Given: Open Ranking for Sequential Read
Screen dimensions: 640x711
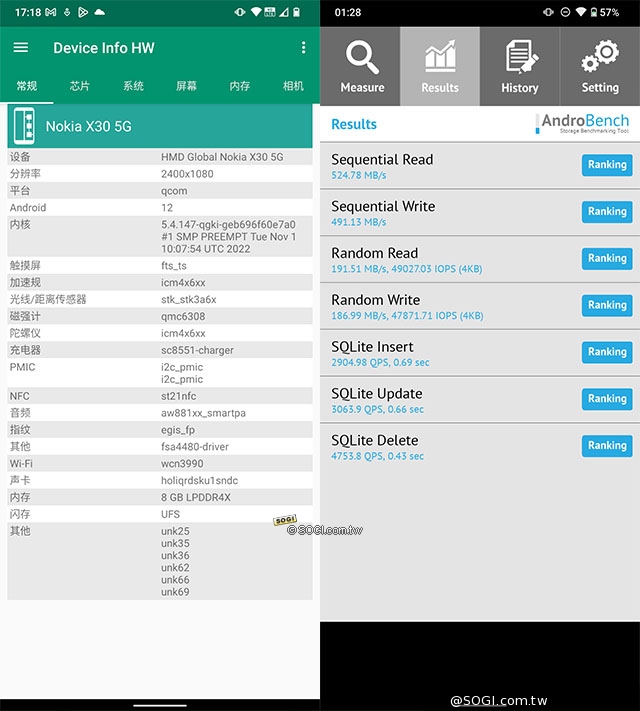Looking at the screenshot, I should point(607,165).
